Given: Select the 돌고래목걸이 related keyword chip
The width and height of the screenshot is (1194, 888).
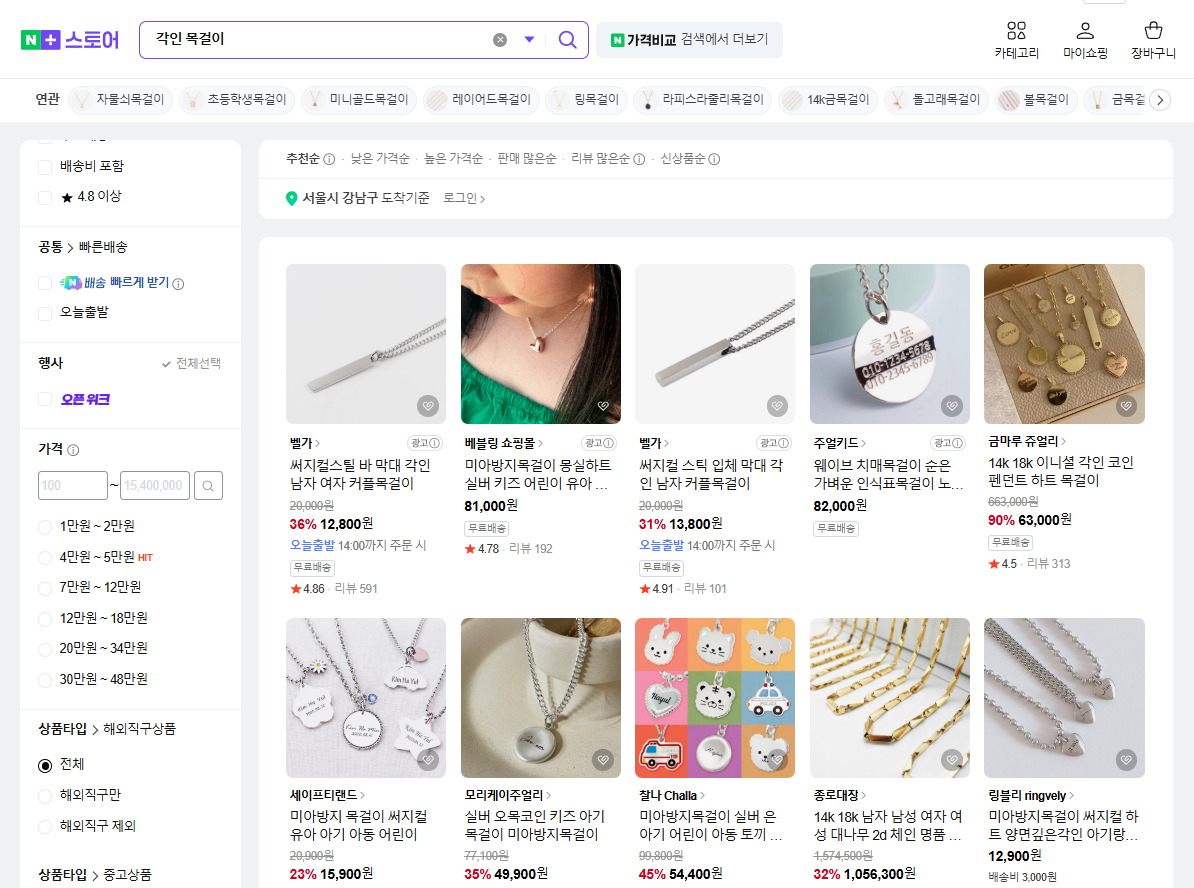Looking at the screenshot, I should (x=937, y=100).
